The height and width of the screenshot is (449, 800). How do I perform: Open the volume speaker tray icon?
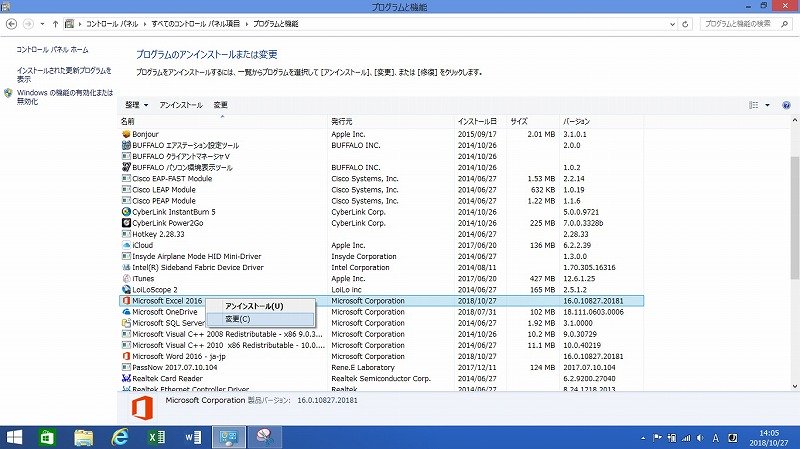coord(700,438)
